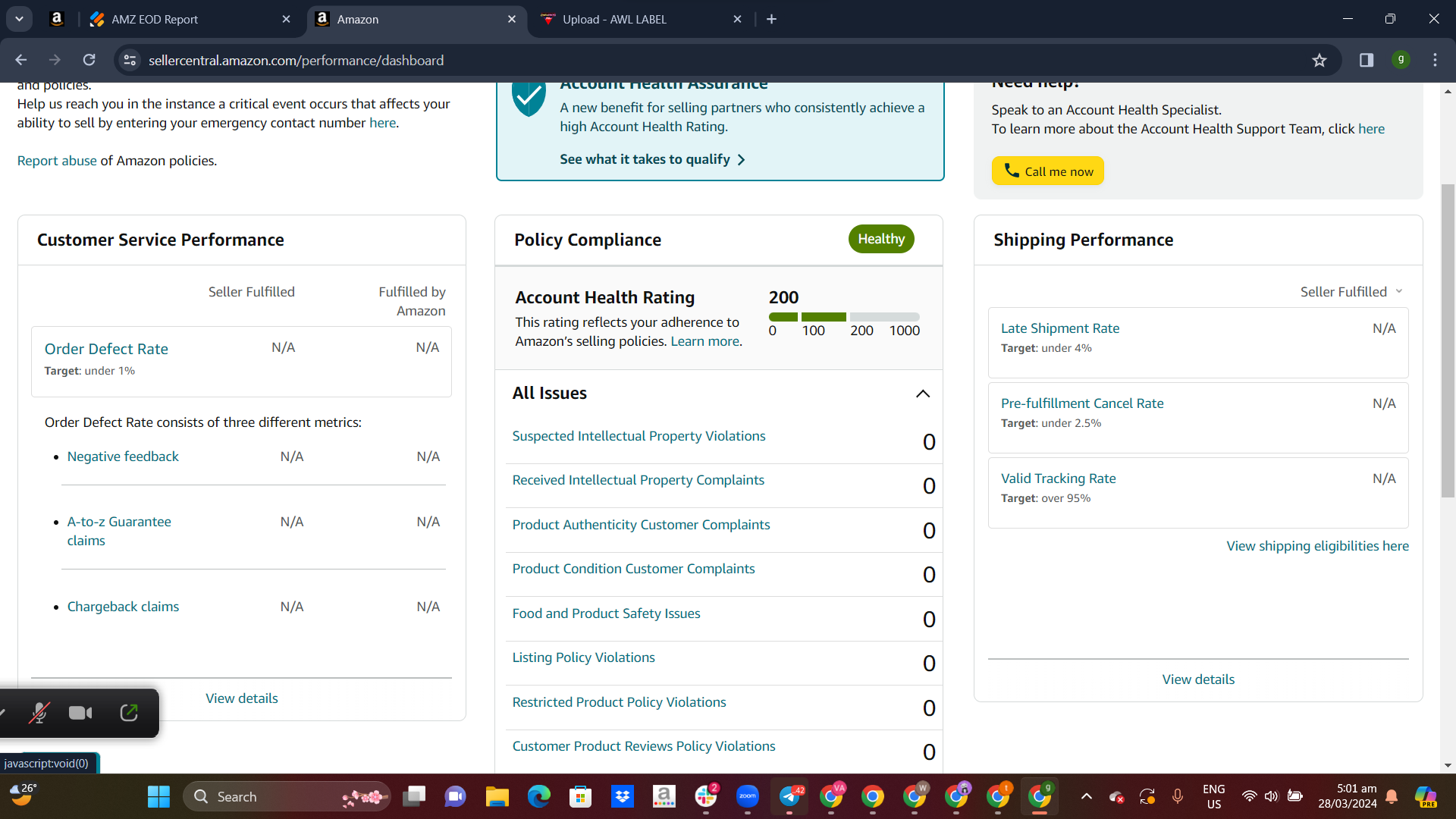
Task: Open Listing Policy Violations
Action: 583,657
